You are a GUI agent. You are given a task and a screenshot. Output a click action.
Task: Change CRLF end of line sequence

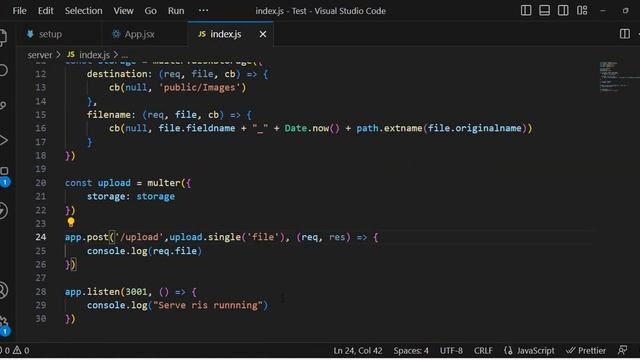click(x=483, y=351)
